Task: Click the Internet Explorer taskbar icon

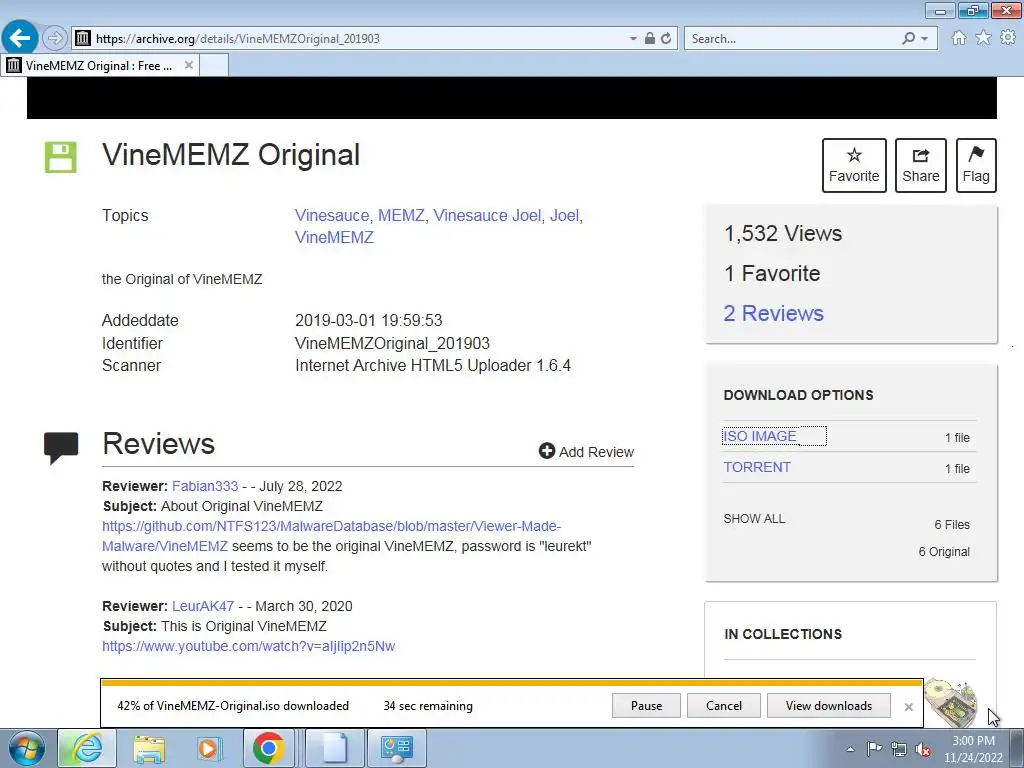Action: (87, 748)
